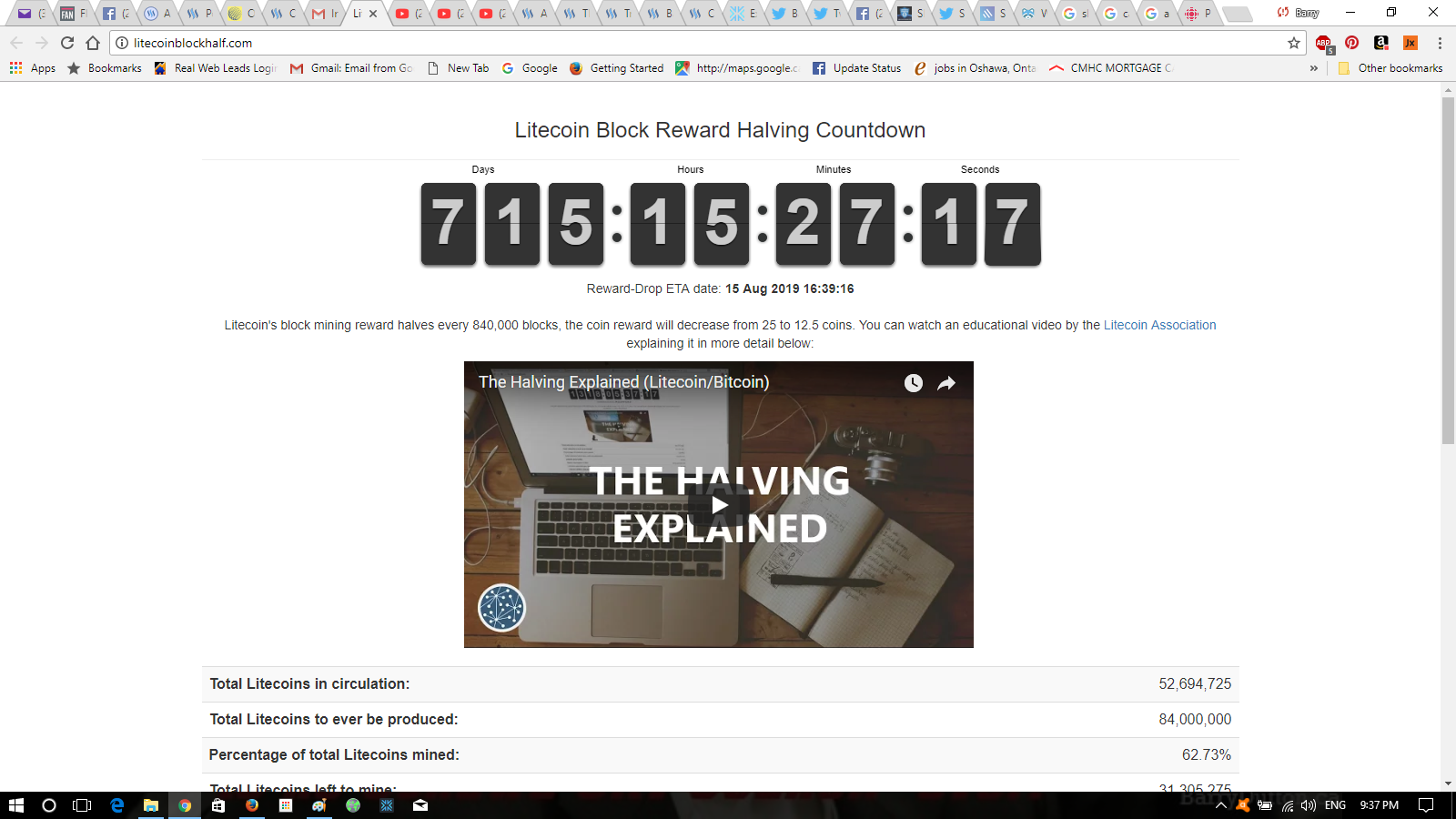The height and width of the screenshot is (819, 1456).
Task: Bookmark this page with the star icon
Action: click(1294, 43)
